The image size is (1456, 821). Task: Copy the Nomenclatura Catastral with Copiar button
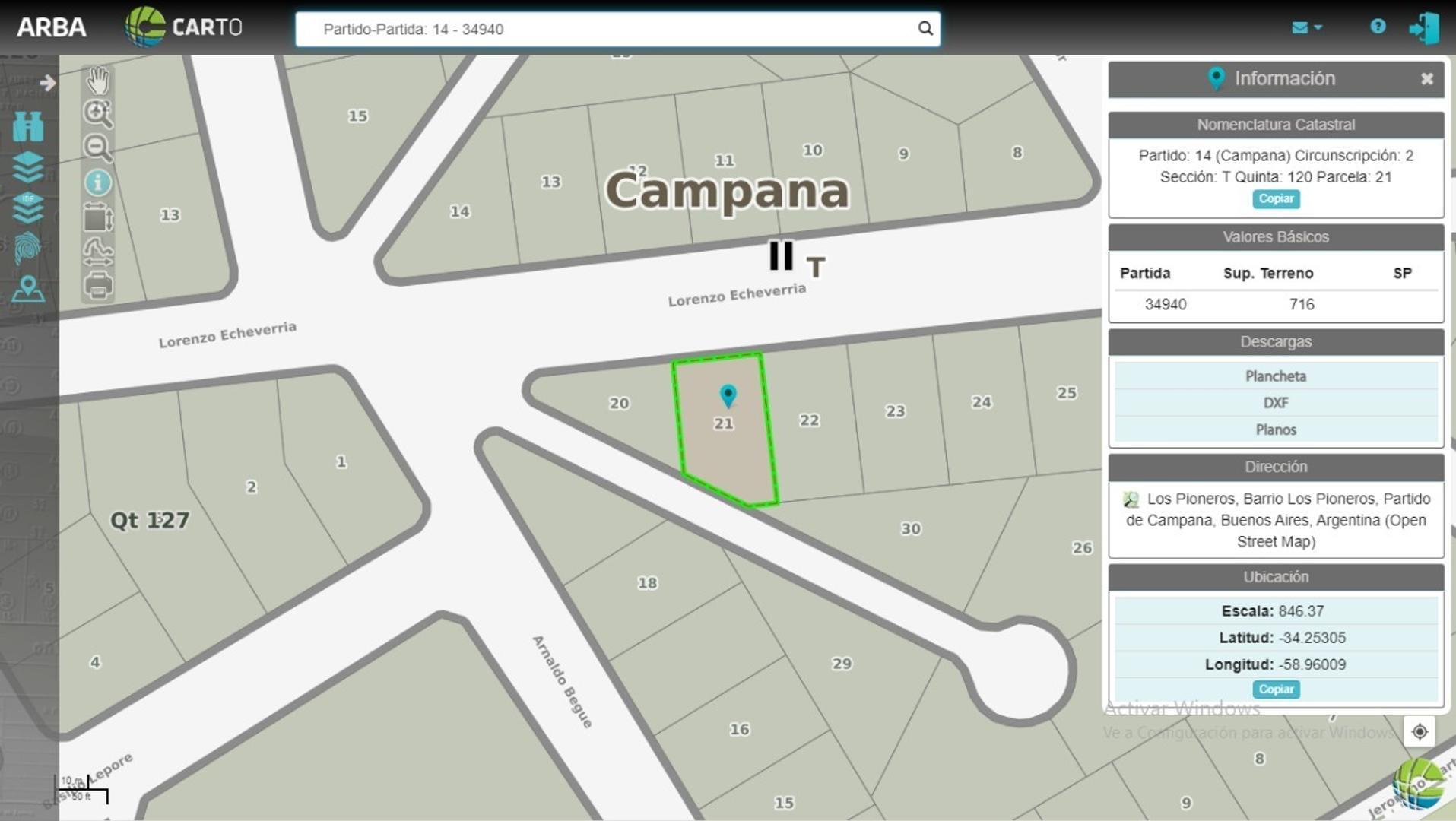pyautogui.click(x=1276, y=199)
